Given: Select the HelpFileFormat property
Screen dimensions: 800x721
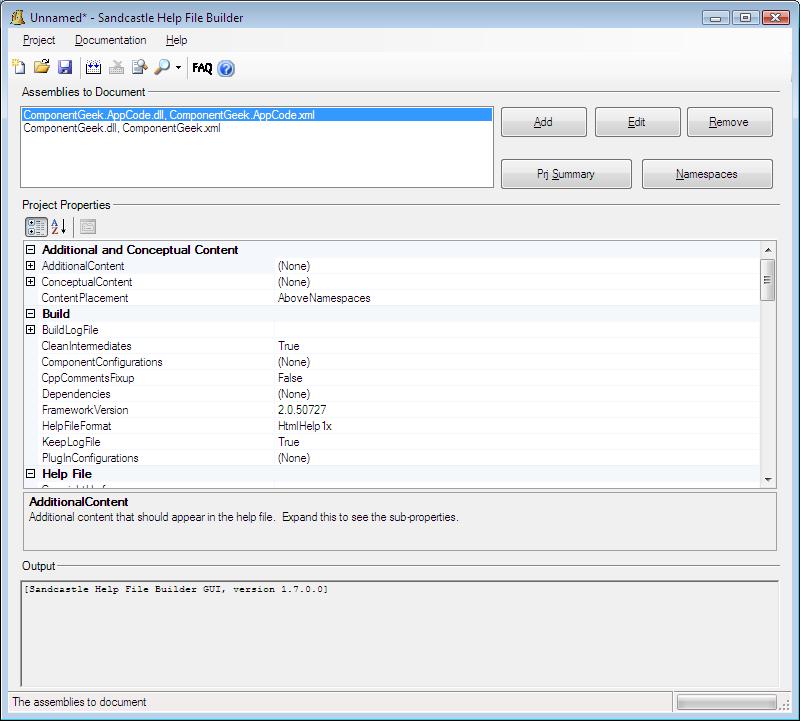Looking at the screenshot, I should point(77,426).
